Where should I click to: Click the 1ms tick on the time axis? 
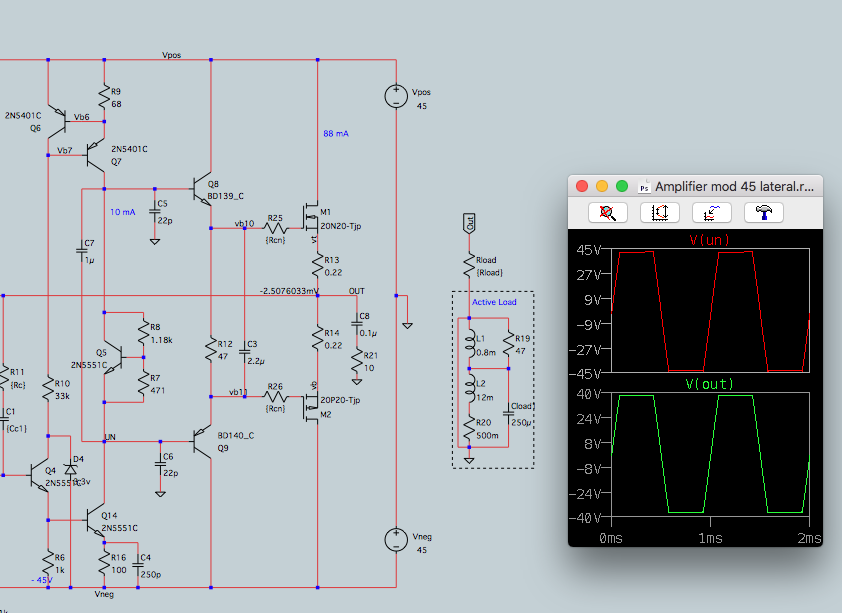pyautogui.click(x=710, y=538)
